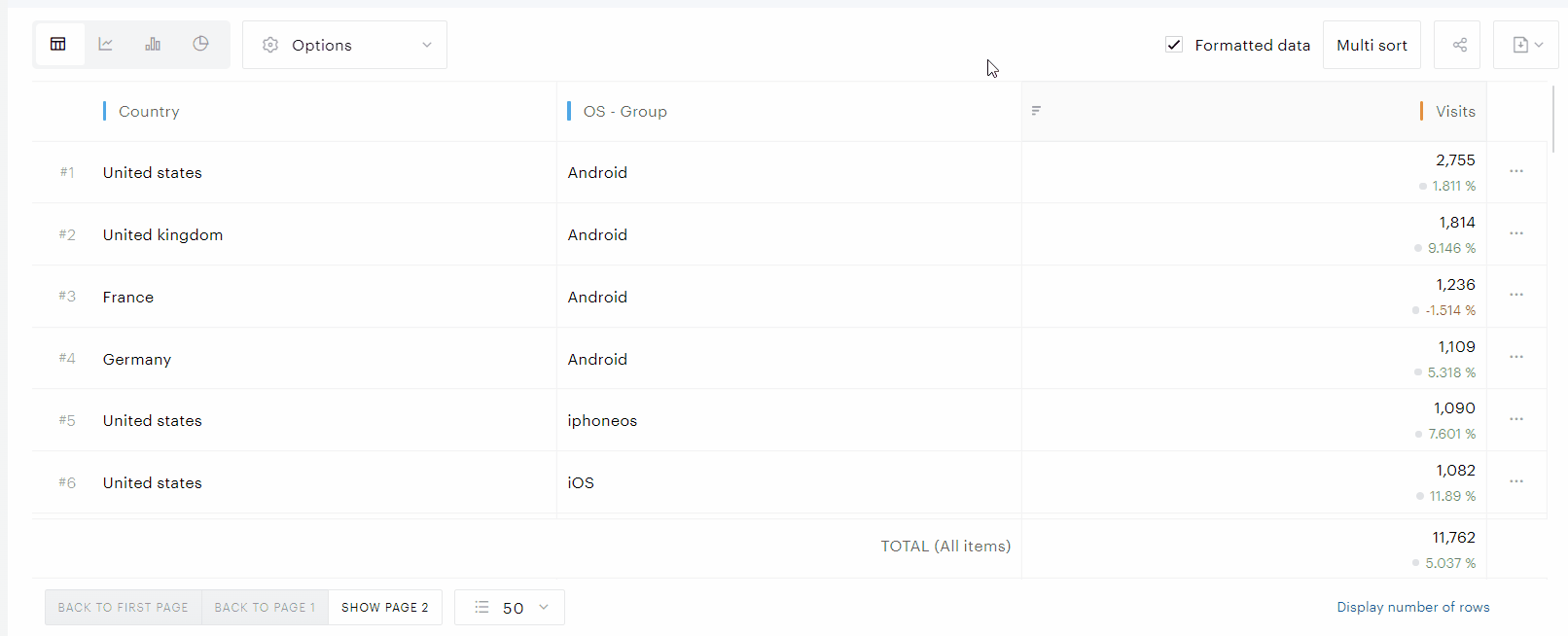
Task: Click the table vertical scrollbar
Action: (1553, 119)
